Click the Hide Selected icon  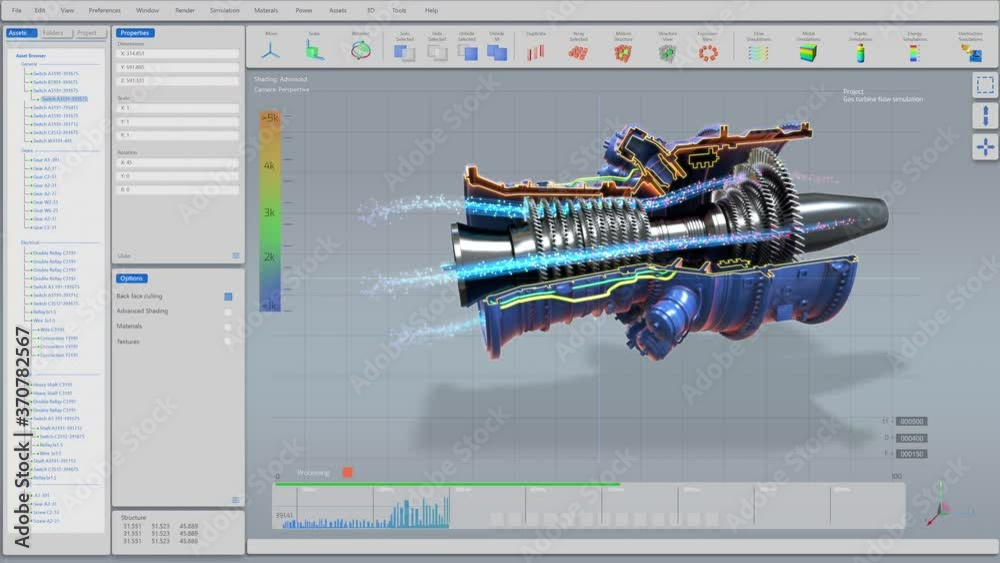tap(437, 53)
